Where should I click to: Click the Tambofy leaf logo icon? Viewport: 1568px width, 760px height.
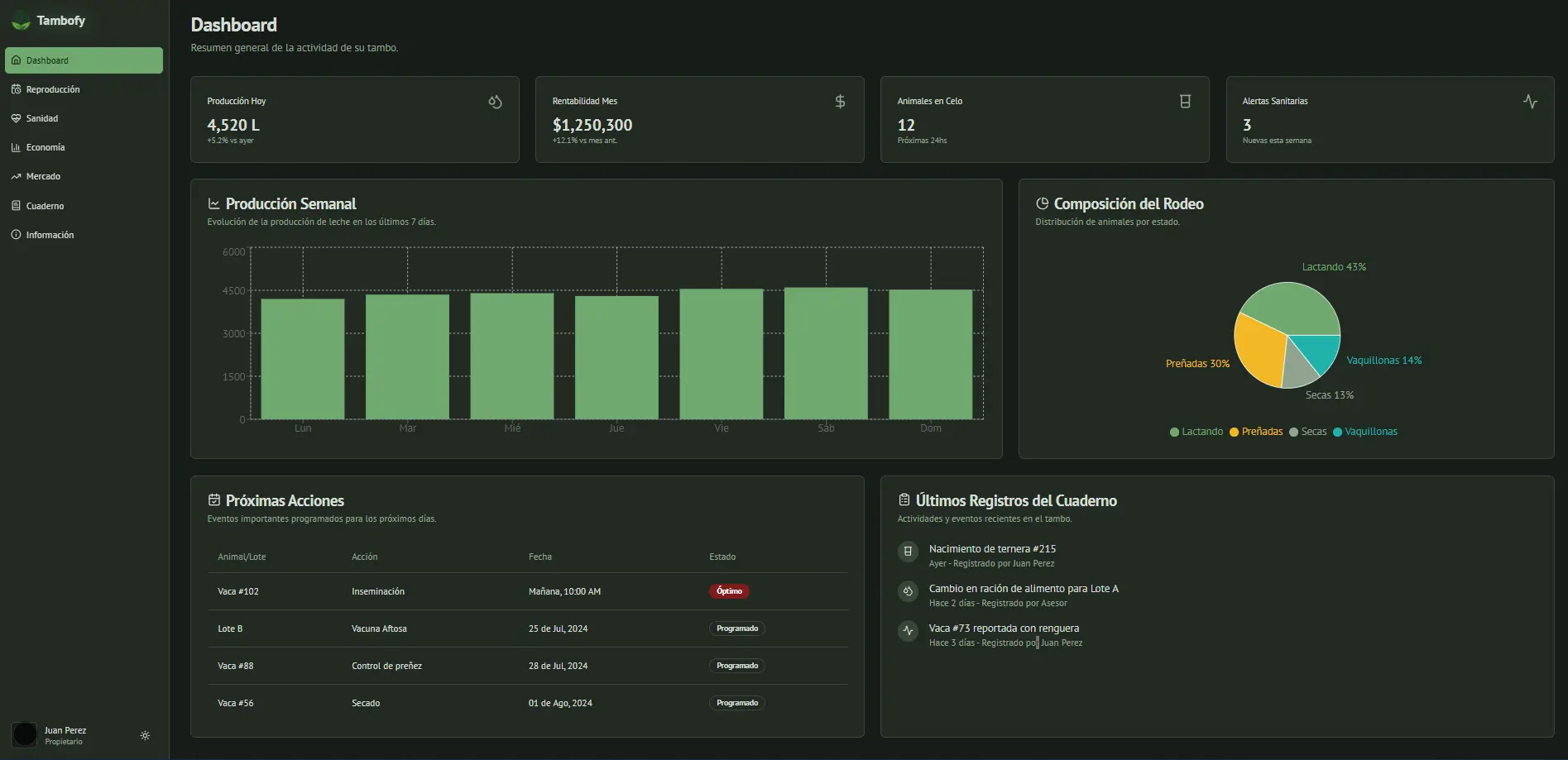point(21,22)
